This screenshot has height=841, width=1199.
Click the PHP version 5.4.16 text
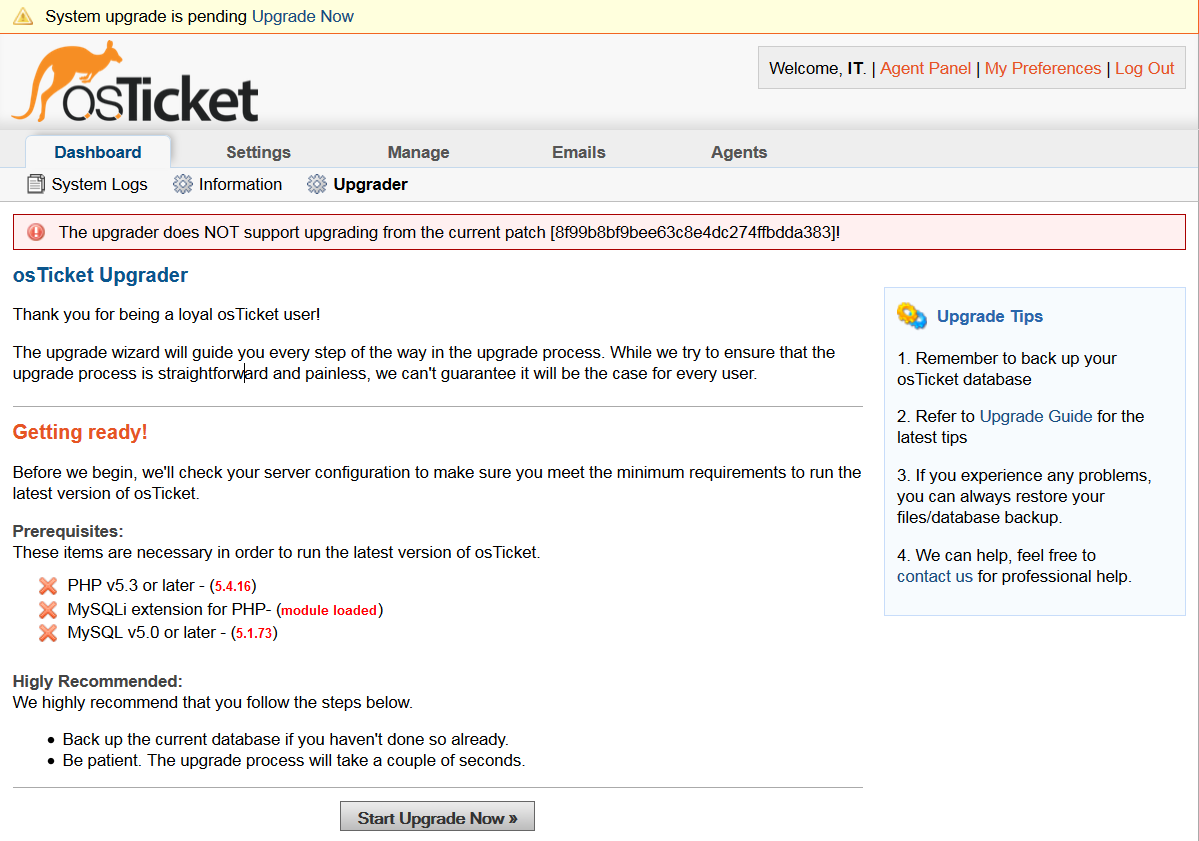[x=233, y=586]
